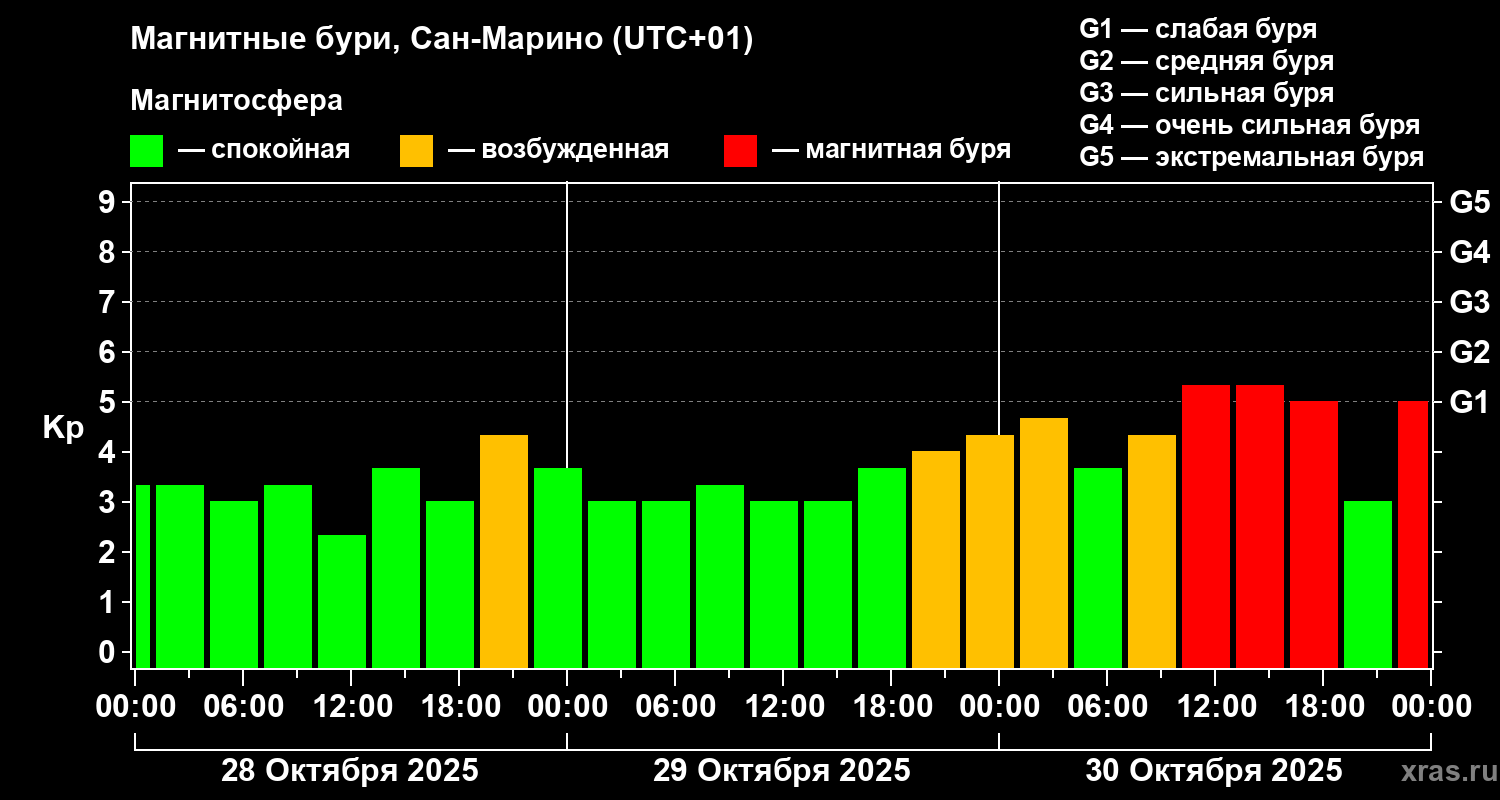The width and height of the screenshot is (1500, 800).
Task: Click the red Kp 5 bar between 16:00 and 19:00, 30 October
Action: coord(1314,534)
